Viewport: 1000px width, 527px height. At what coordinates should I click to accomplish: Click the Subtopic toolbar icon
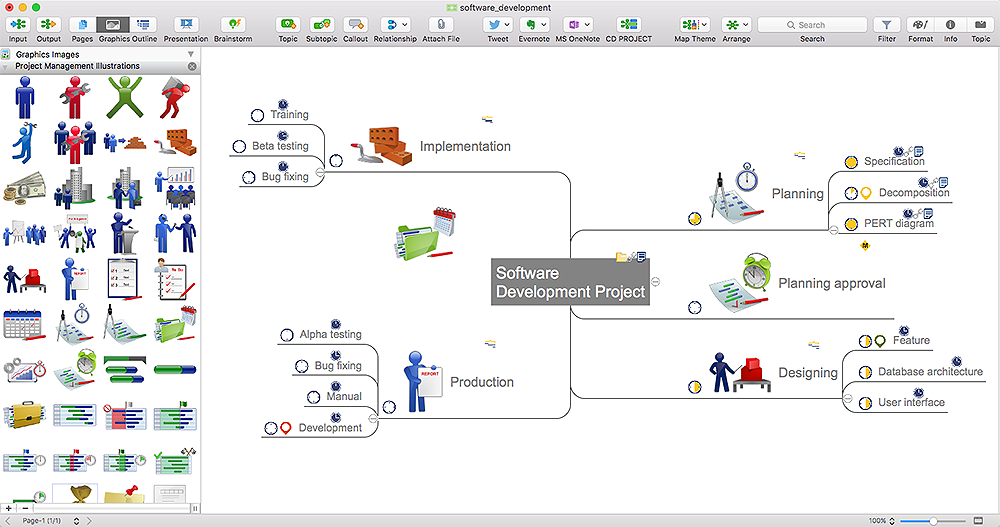point(322,24)
